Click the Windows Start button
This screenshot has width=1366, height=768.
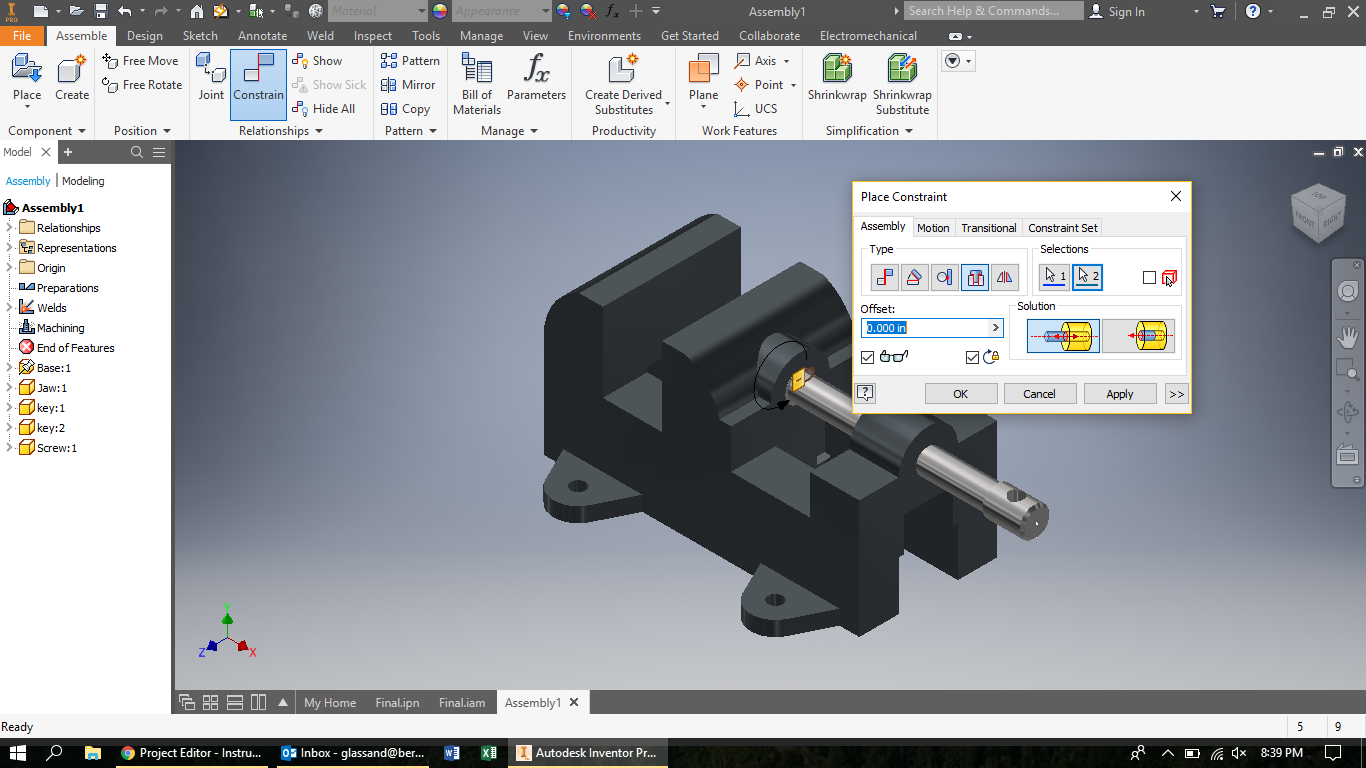[17, 753]
